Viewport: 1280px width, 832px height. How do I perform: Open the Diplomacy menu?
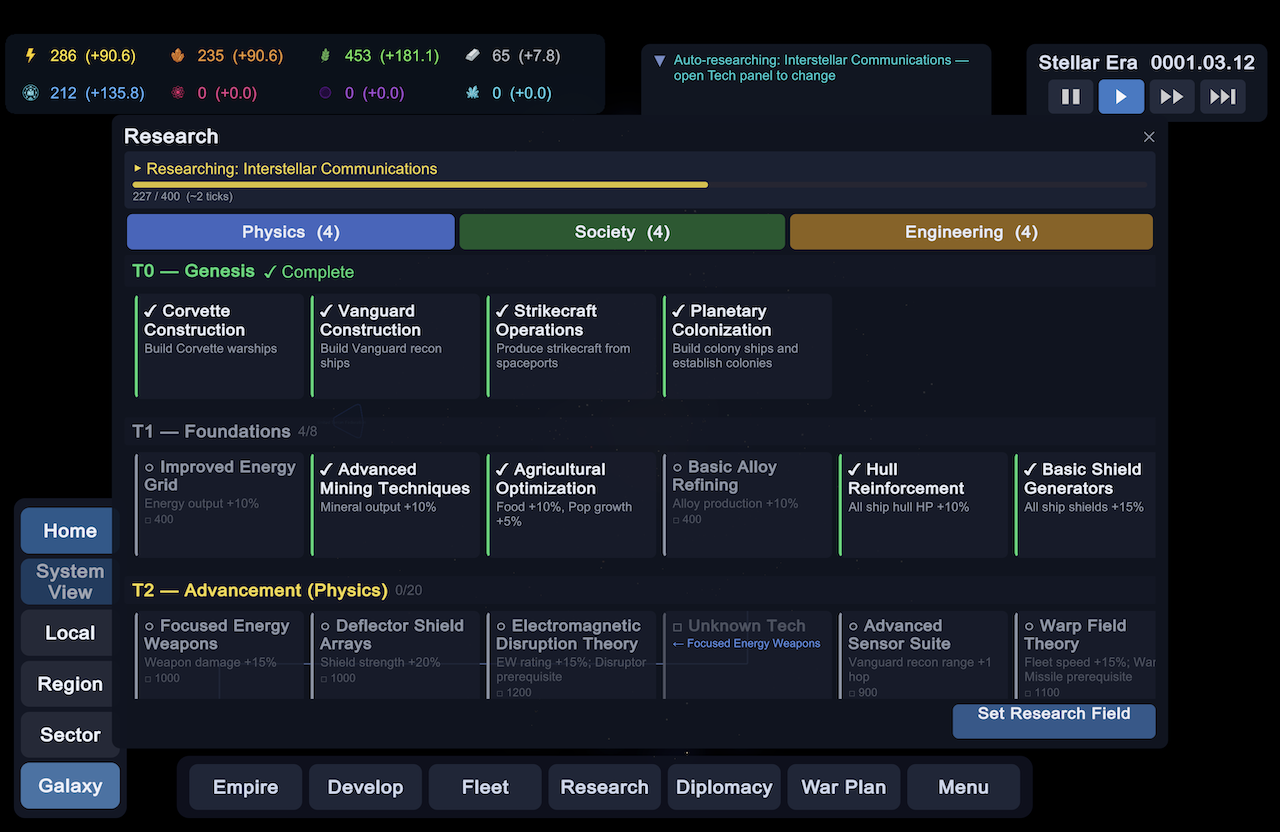[724, 787]
